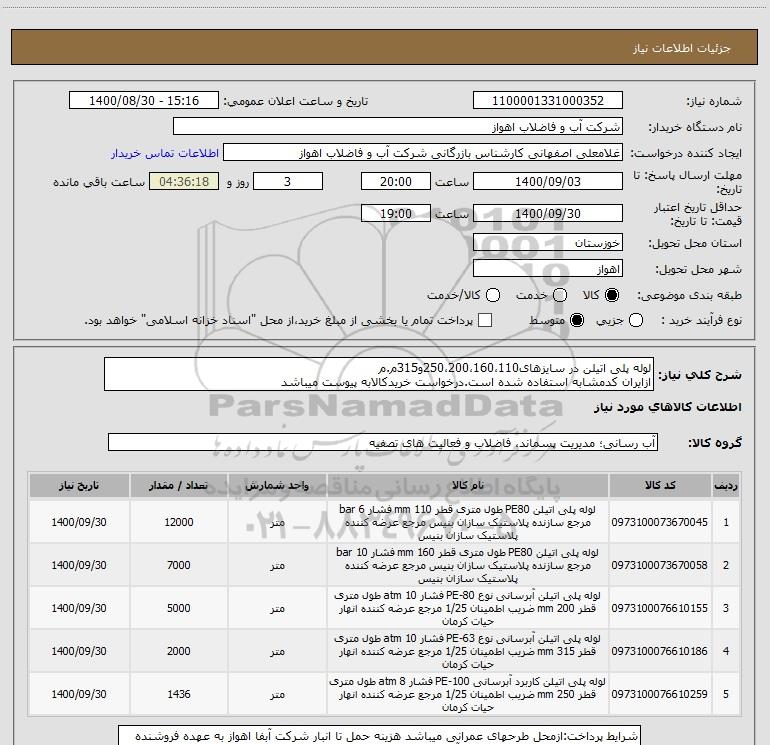Click the delivery city field اهواز
Screen dimensions: 770x745
click(x=548, y=269)
